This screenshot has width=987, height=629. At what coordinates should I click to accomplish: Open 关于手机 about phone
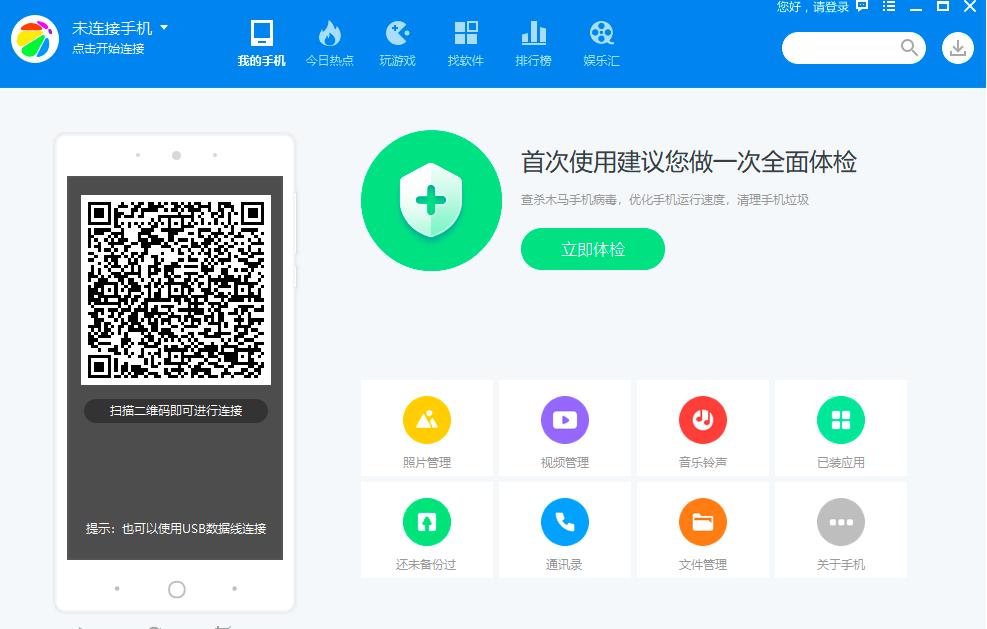point(840,530)
